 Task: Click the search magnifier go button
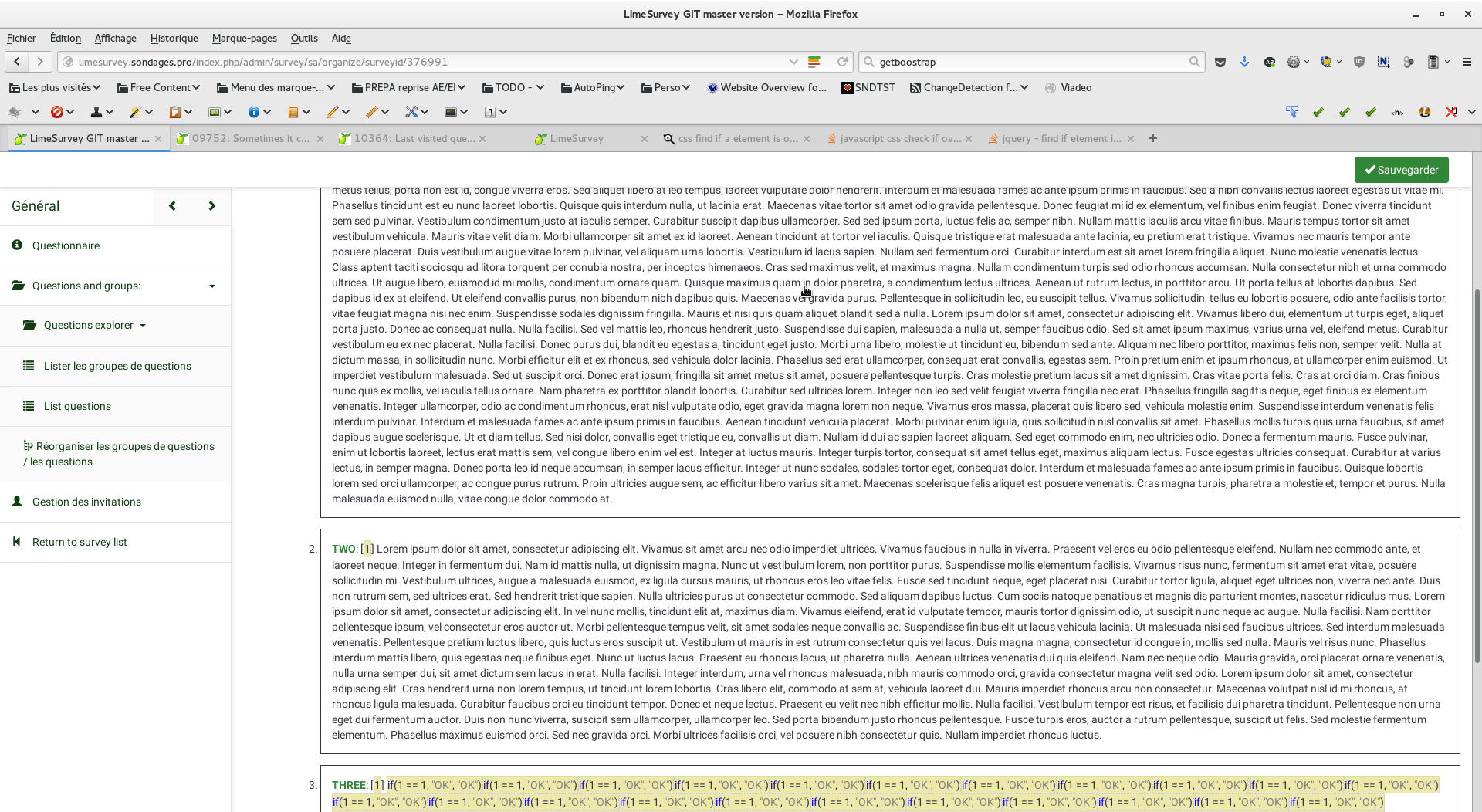coord(1194,62)
